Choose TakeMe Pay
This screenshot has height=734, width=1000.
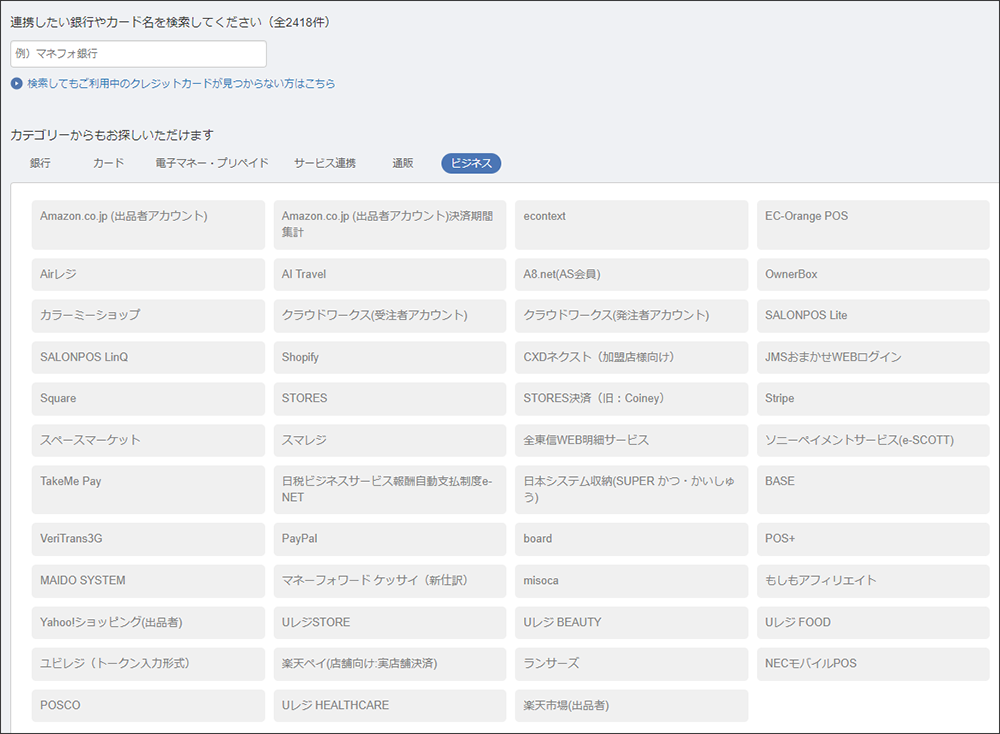(148, 490)
